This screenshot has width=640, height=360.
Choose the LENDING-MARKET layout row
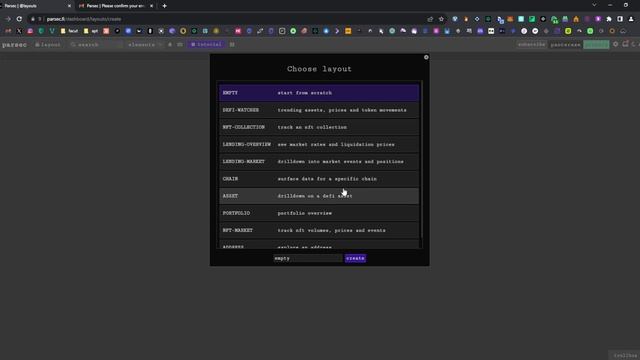tap(319, 161)
